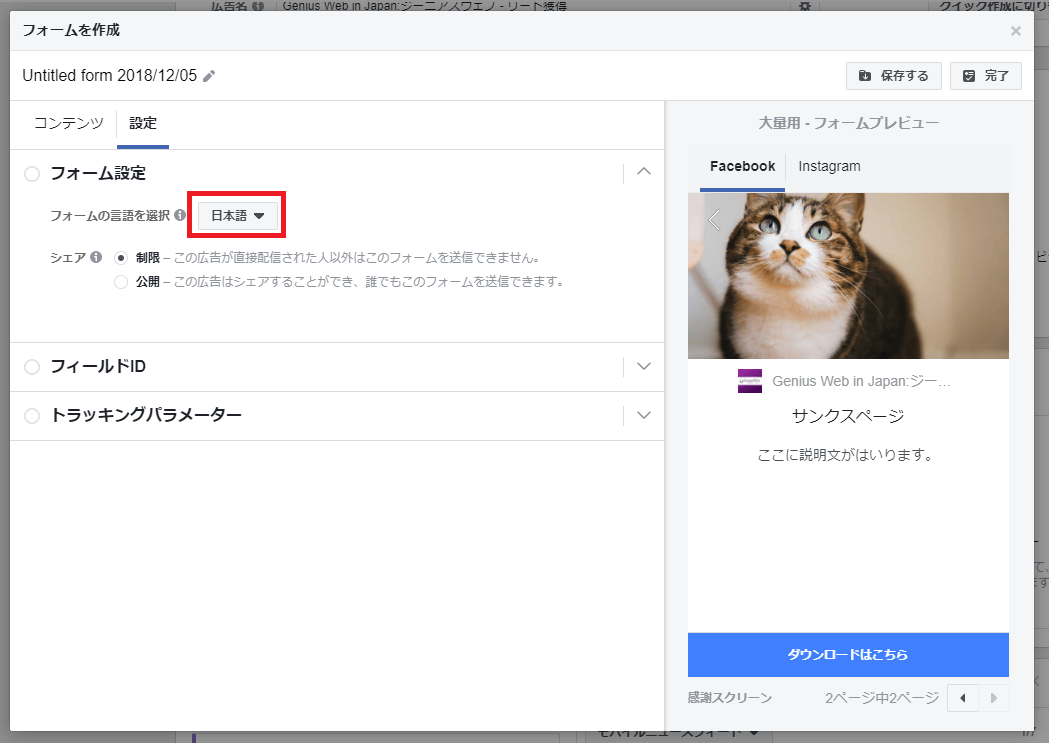
Task: Select the 制限 share option
Action: click(121, 257)
